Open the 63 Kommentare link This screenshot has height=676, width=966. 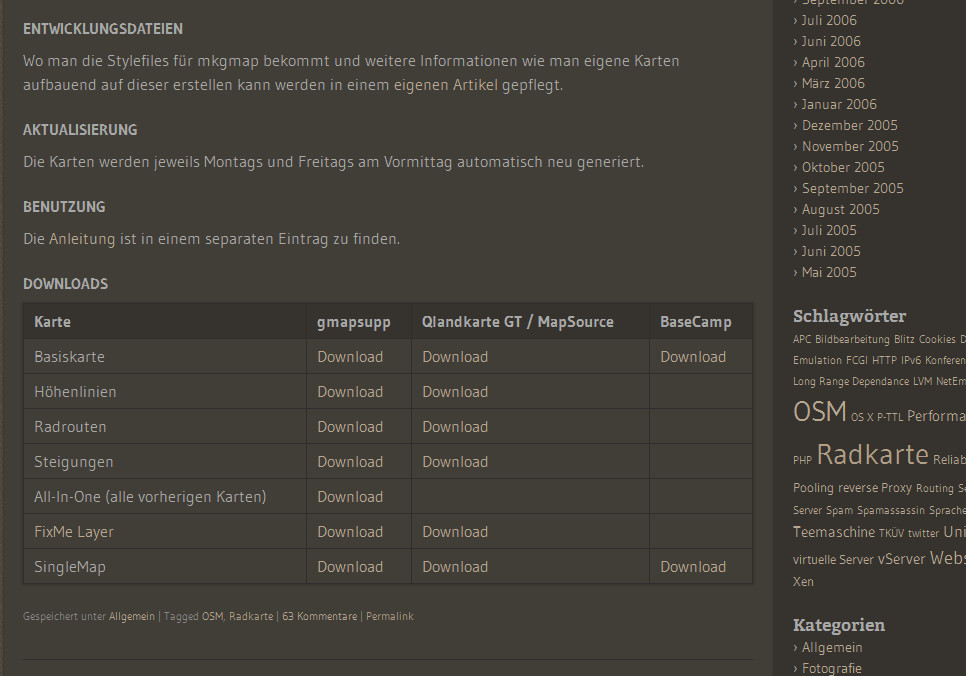coord(319,617)
